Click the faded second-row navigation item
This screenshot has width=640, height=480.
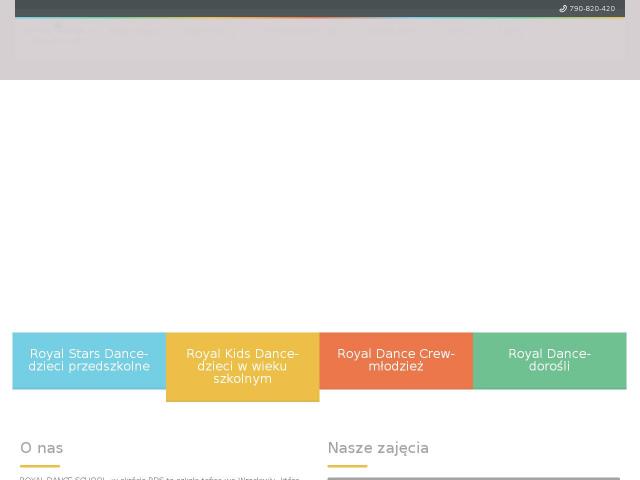coord(55,41)
